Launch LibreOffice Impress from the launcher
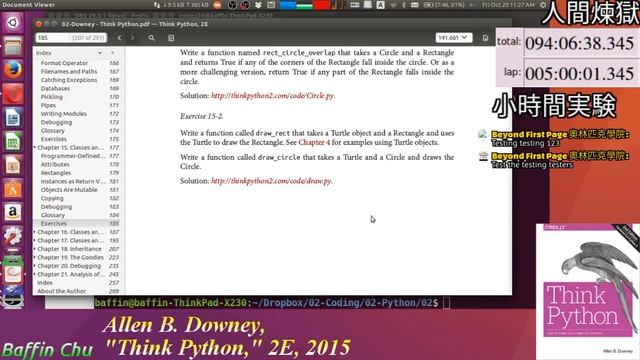 point(13,165)
